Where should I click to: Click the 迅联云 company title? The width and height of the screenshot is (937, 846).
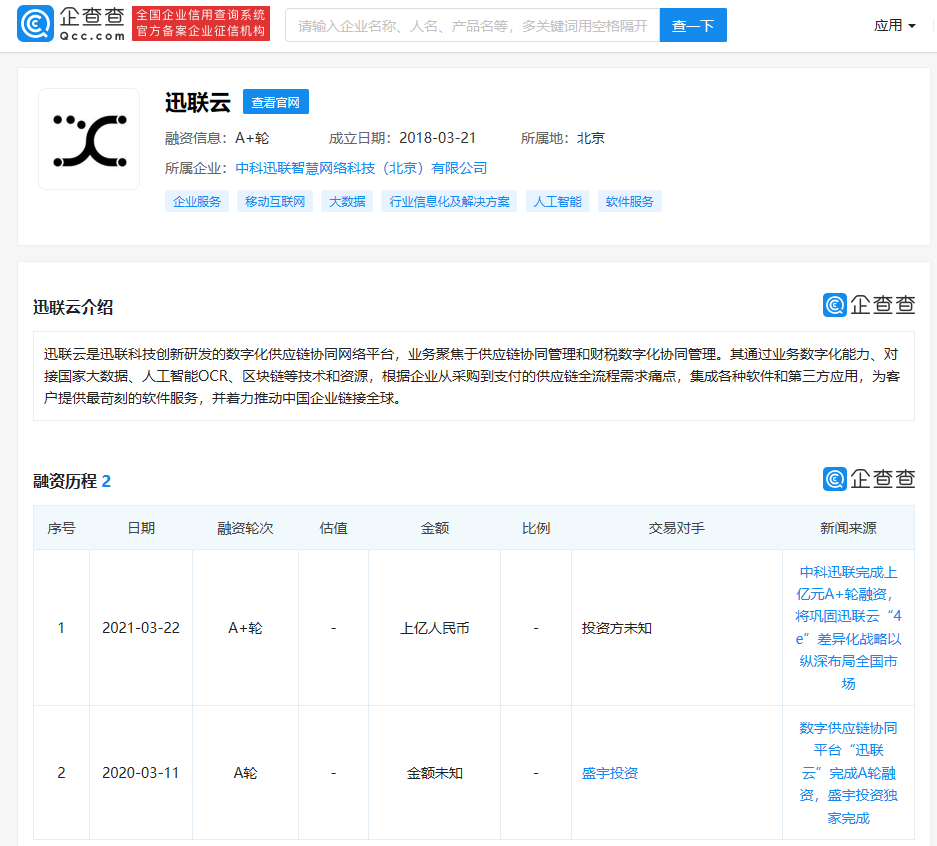198,102
